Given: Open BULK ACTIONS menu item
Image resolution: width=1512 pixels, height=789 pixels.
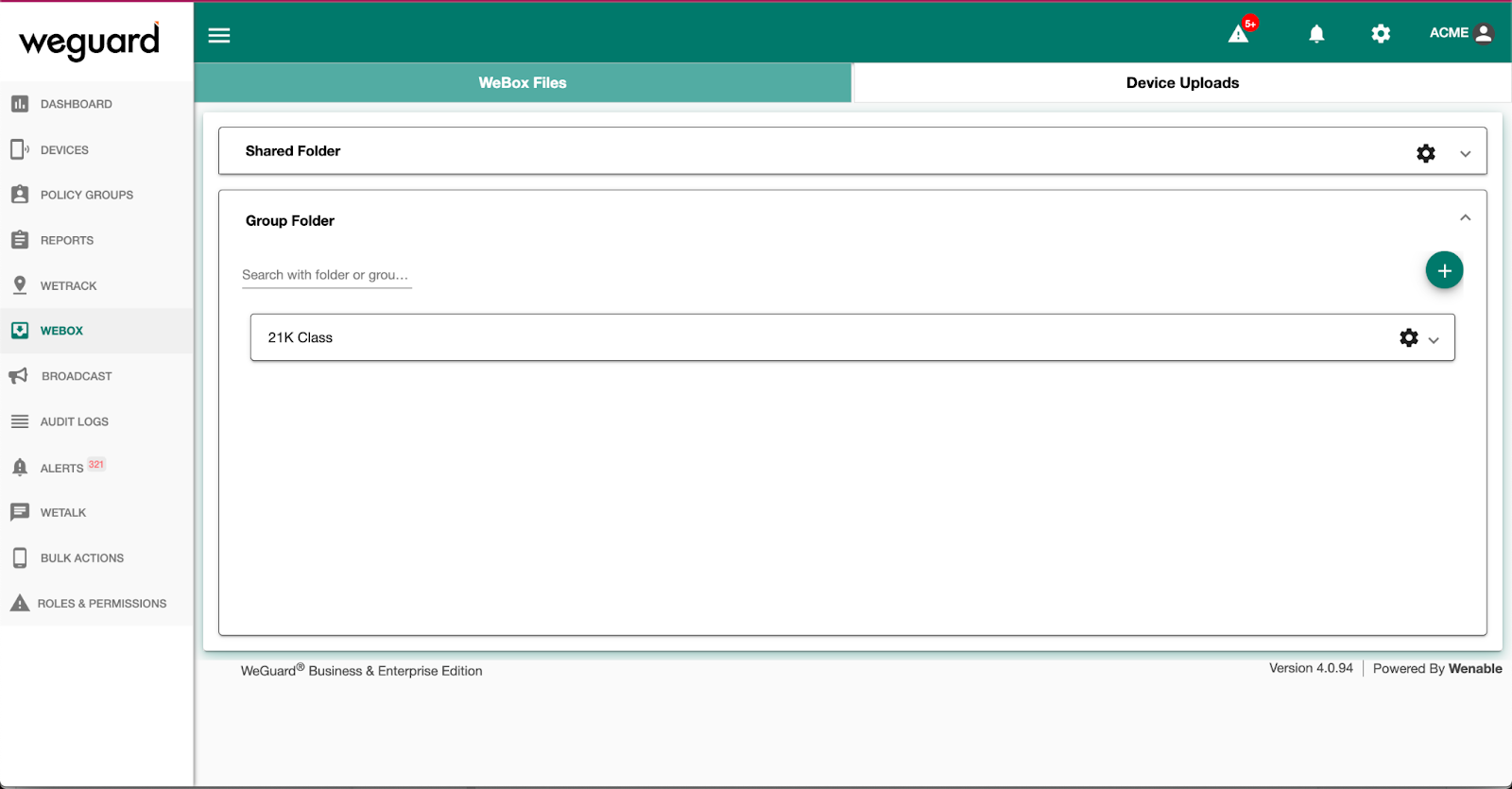Looking at the screenshot, I should point(82,557).
